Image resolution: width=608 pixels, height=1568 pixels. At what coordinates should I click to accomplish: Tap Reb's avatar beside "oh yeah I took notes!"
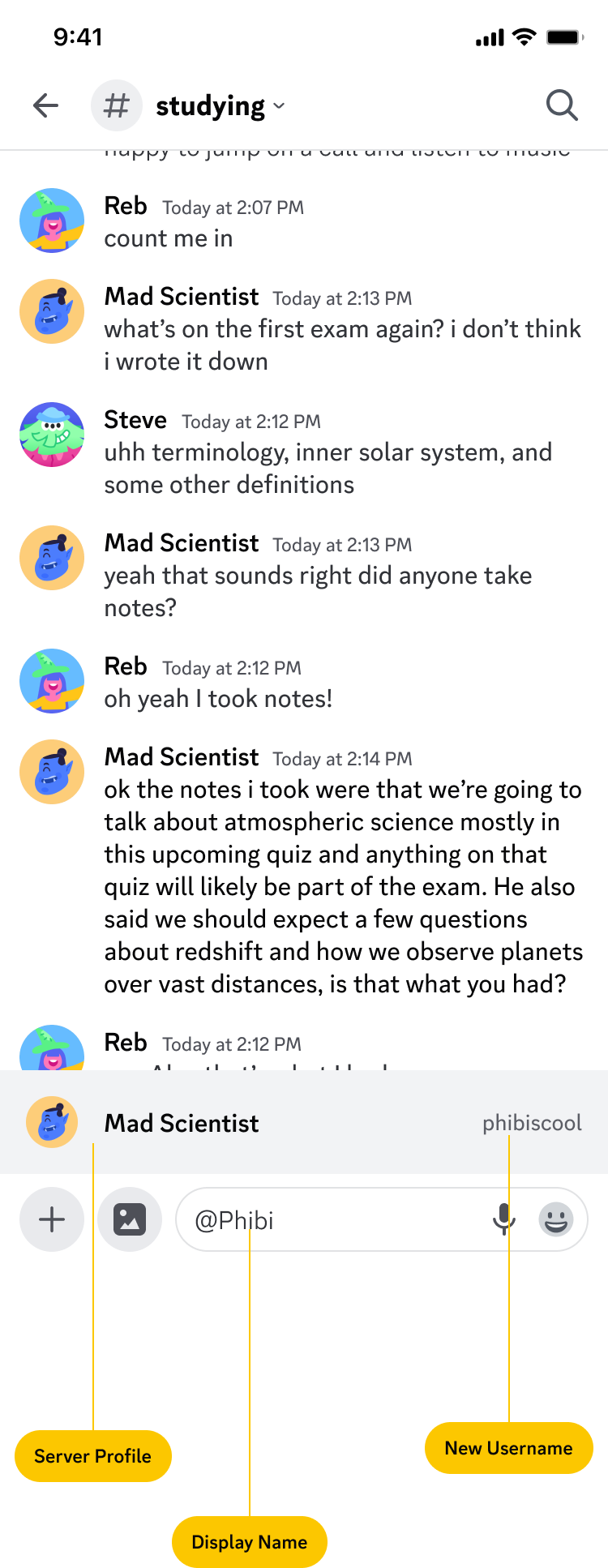tap(52, 681)
